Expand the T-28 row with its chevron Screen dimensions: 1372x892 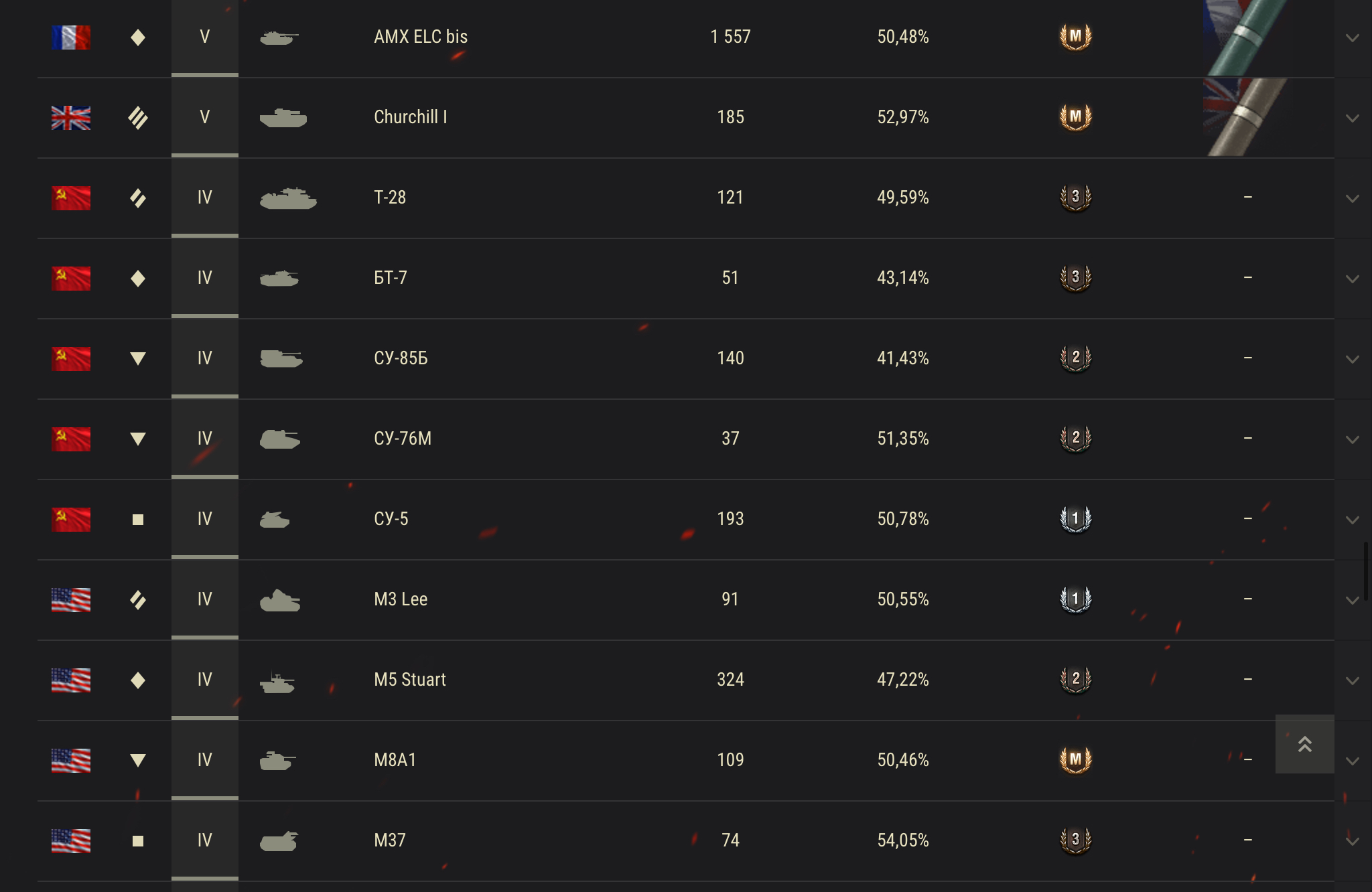(1353, 198)
